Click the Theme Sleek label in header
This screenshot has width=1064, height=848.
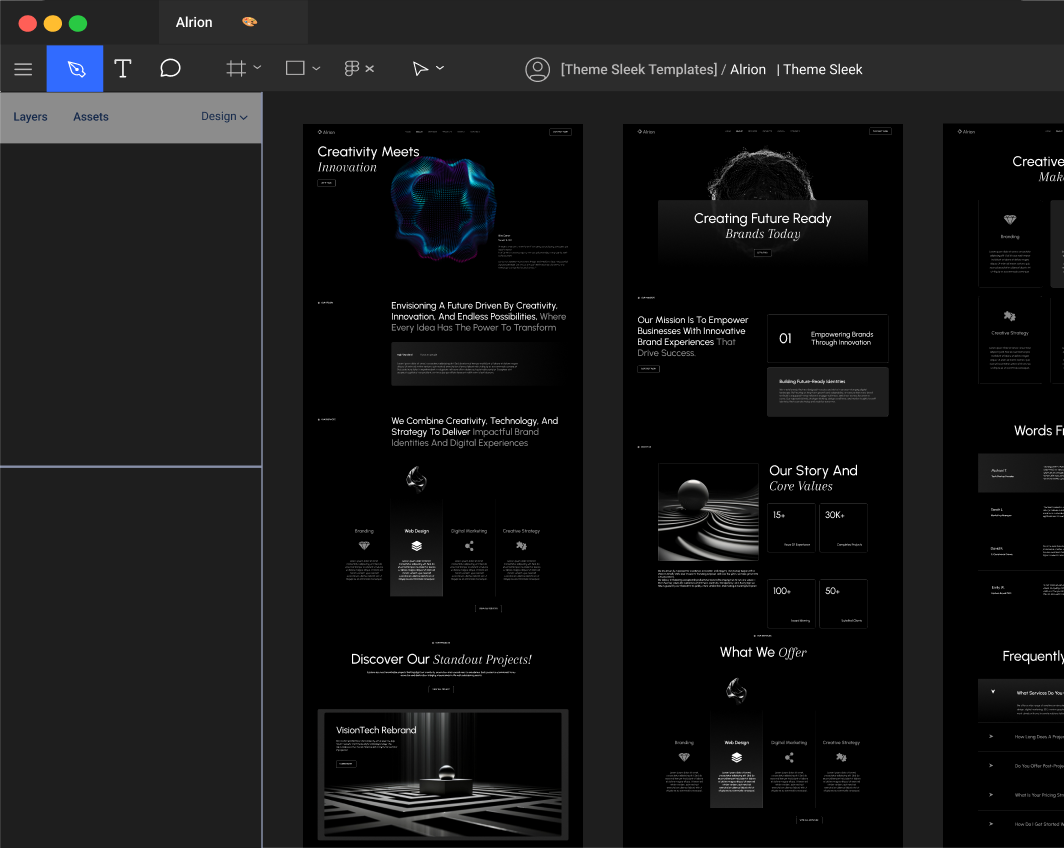pos(822,70)
